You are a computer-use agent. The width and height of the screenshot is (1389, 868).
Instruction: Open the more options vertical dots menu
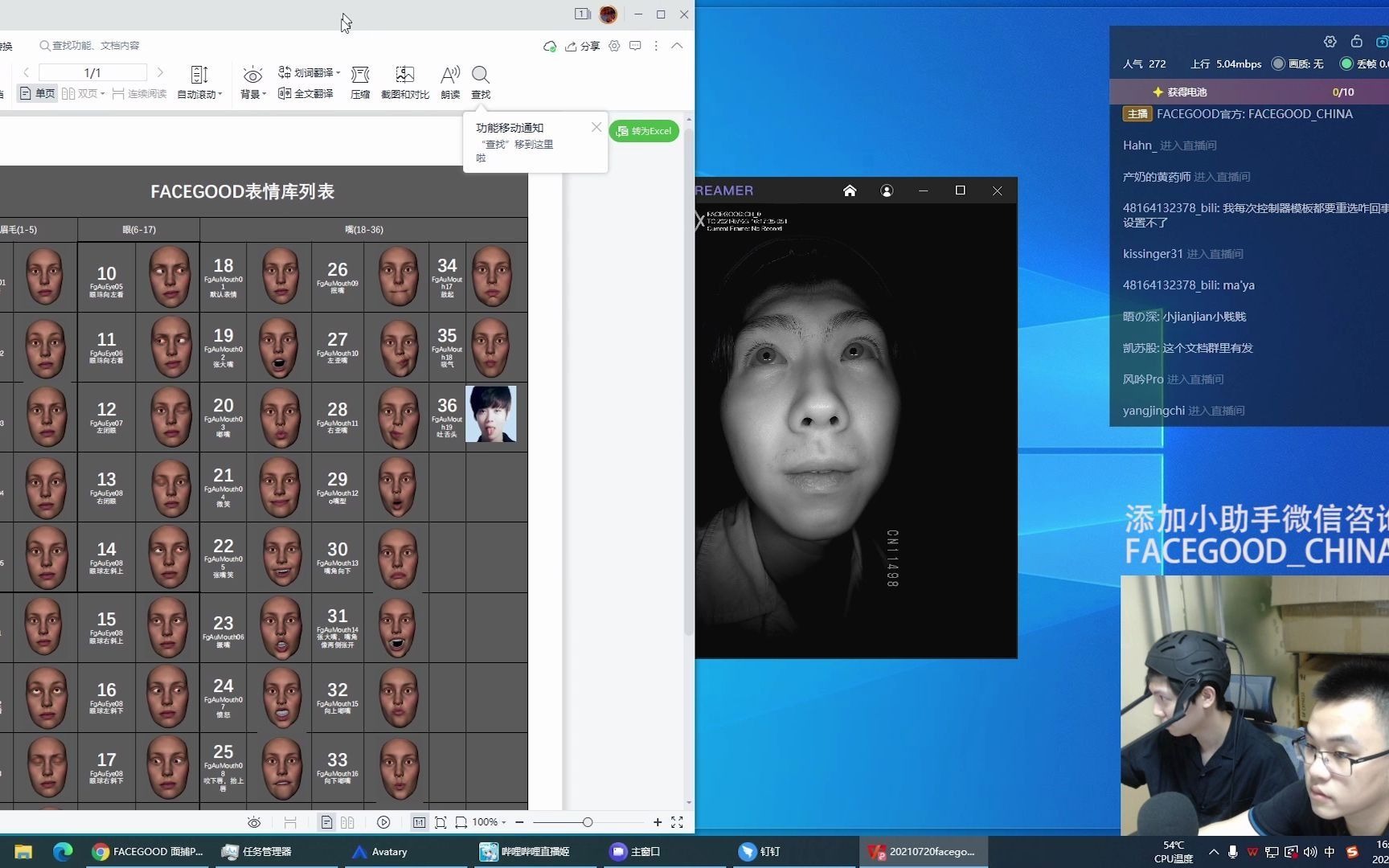click(656, 46)
